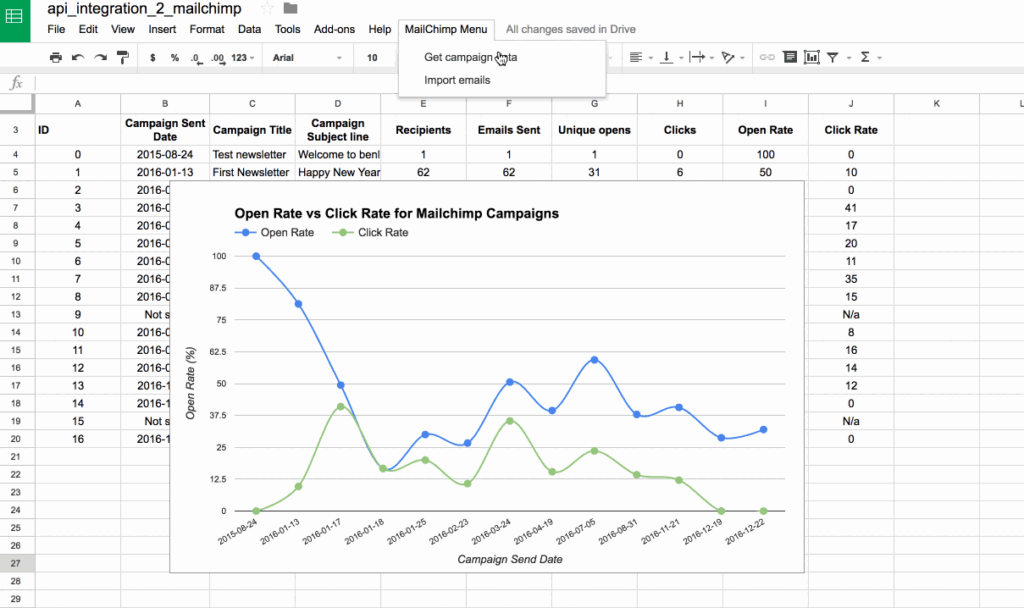Open the Google Sheets home icon
The height and width of the screenshot is (608, 1024).
pos(14,20)
